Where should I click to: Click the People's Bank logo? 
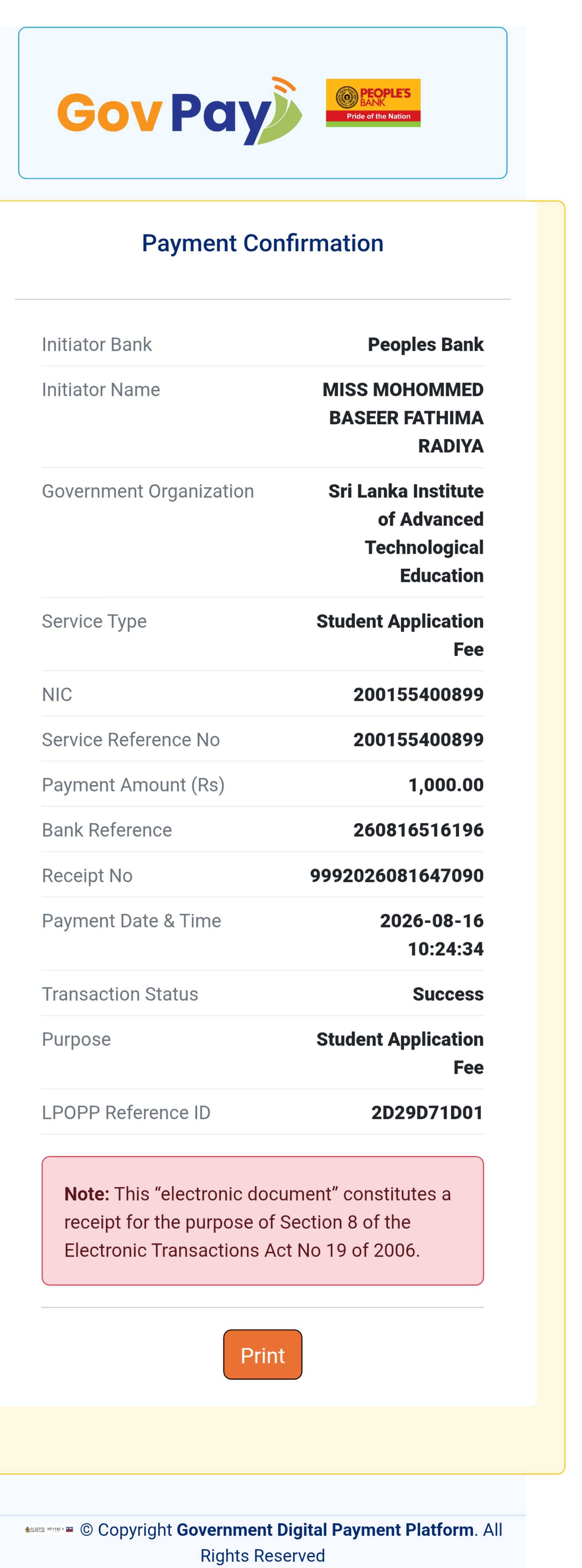click(x=373, y=103)
